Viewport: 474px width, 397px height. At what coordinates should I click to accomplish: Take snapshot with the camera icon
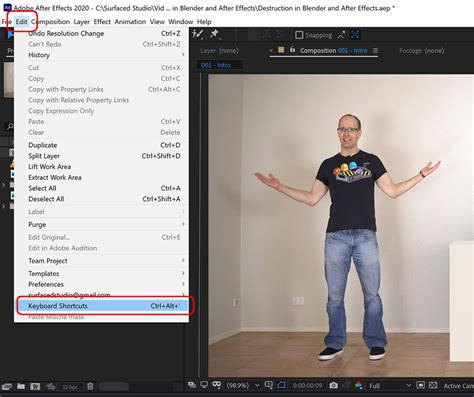[334, 385]
